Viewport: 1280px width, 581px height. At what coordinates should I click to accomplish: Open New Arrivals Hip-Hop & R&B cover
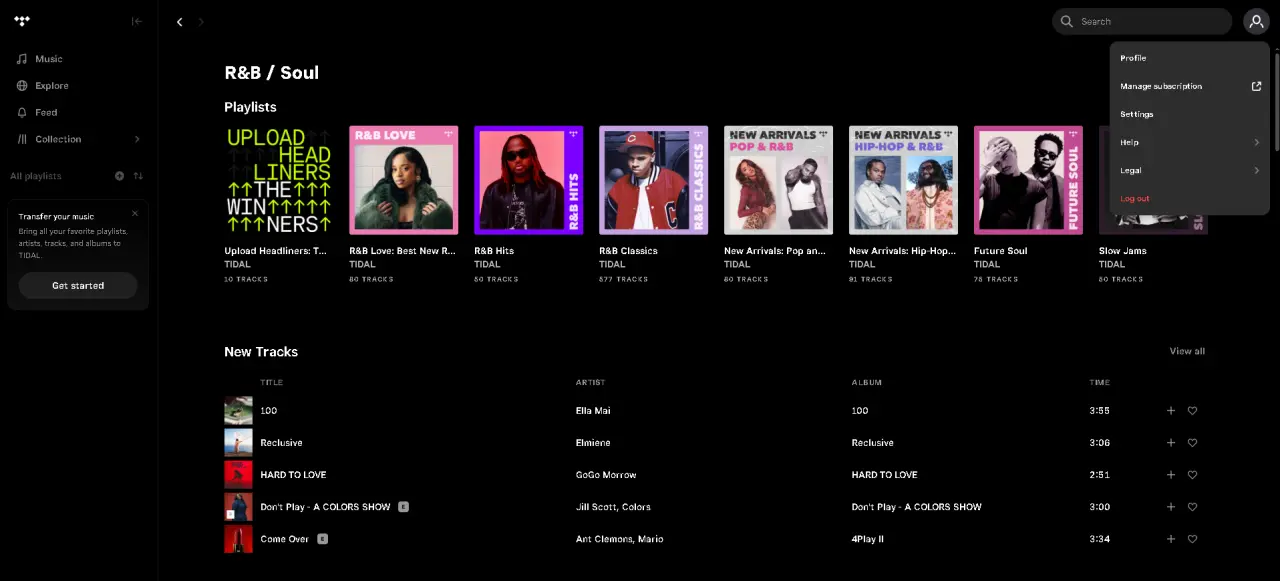[x=903, y=180]
